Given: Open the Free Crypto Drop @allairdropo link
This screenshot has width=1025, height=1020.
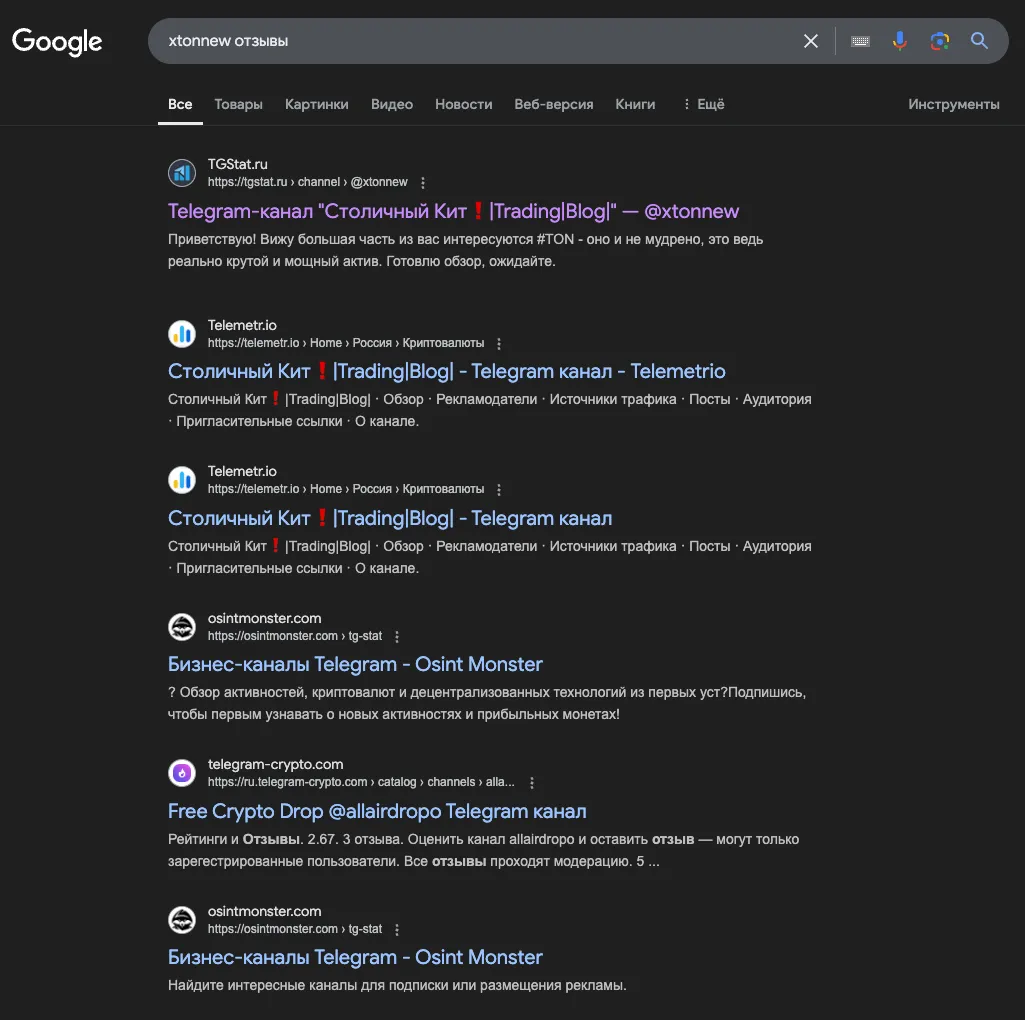Looking at the screenshot, I should point(377,811).
